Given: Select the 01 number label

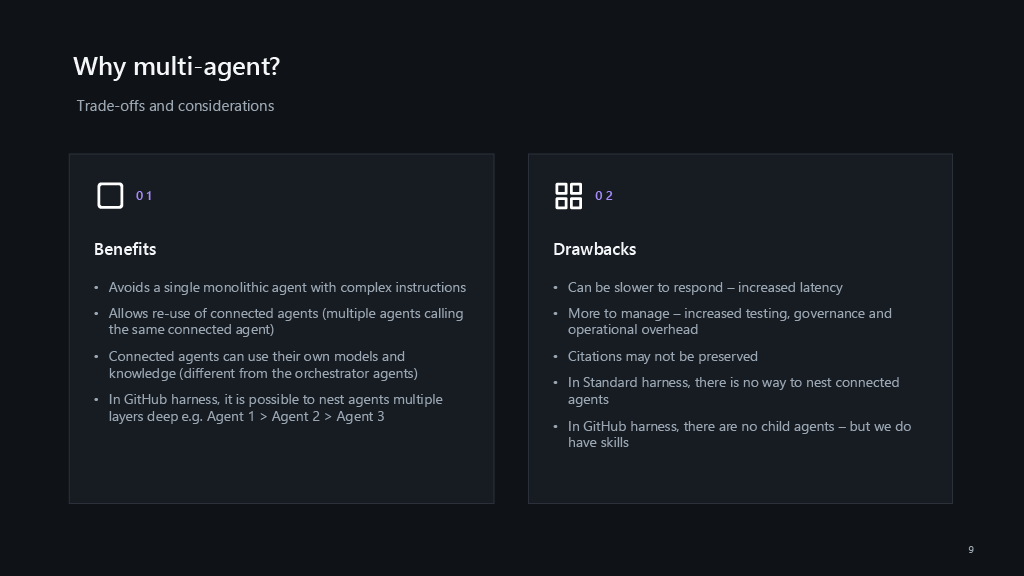Looking at the screenshot, I should (x=144, y=196).
